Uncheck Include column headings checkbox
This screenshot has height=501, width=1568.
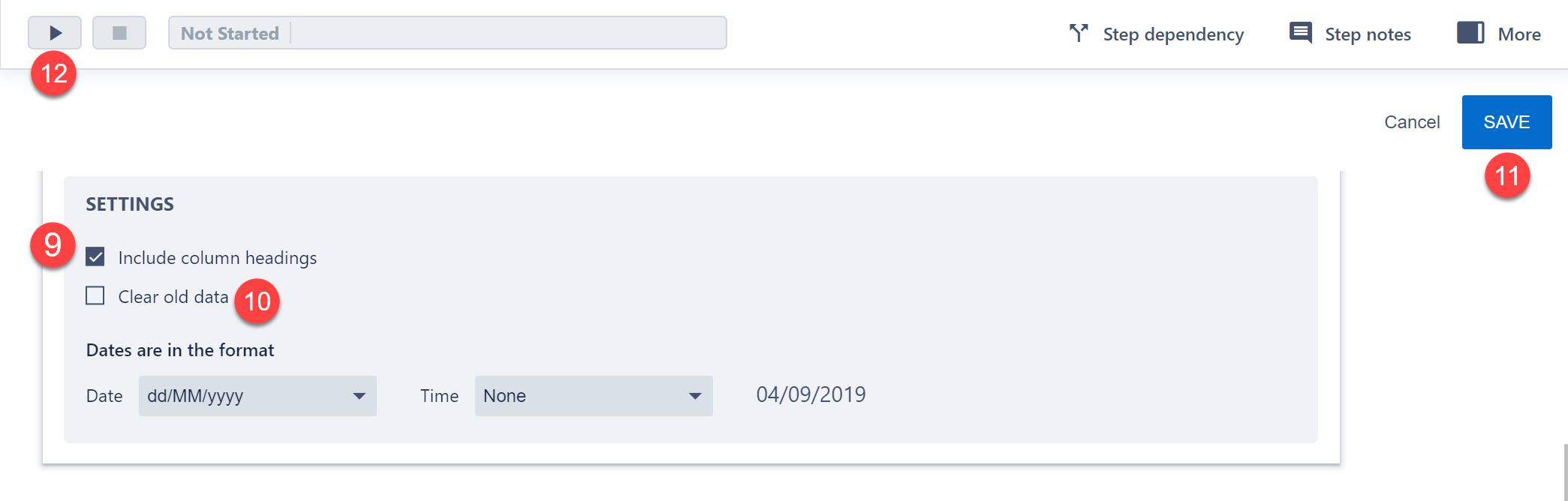(x=95, y=257)
